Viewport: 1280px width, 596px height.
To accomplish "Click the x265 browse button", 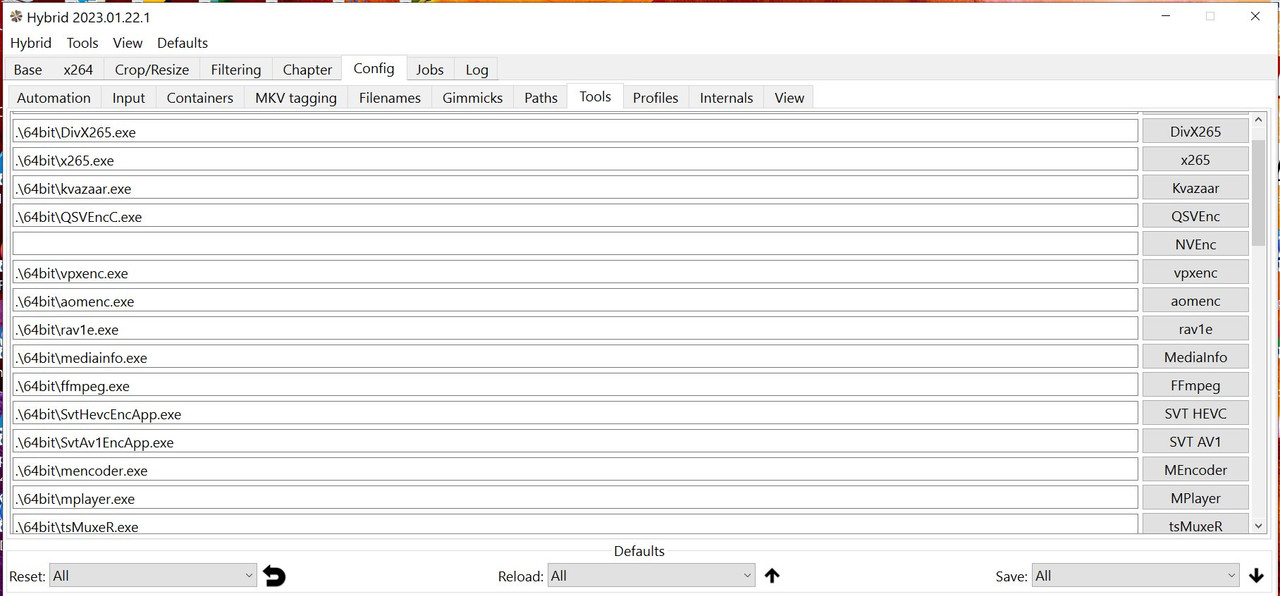I will click(x=1195, y=159).
